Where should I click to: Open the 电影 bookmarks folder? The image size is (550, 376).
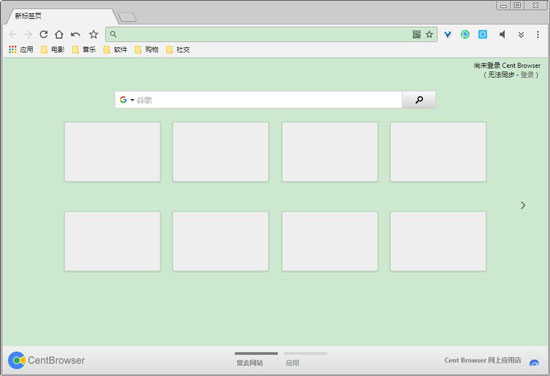pos(53,49)
